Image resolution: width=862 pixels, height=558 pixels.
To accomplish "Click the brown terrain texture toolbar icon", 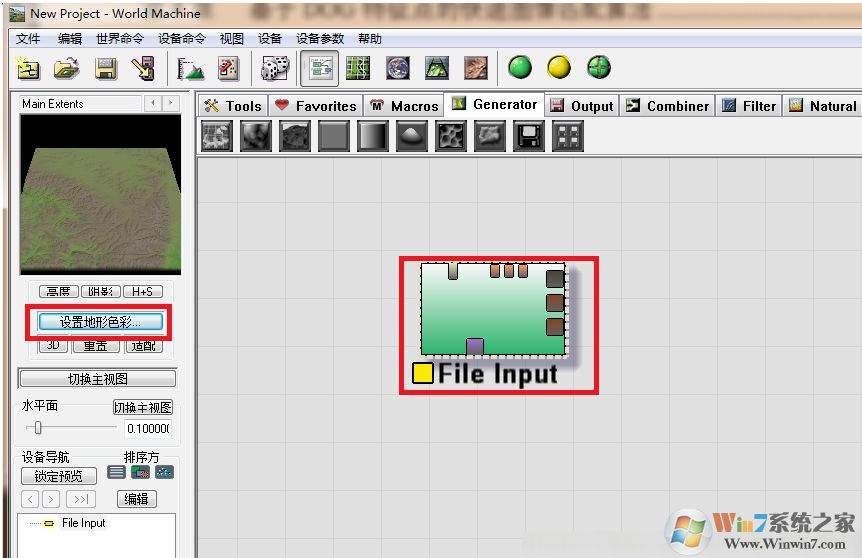I will click(x=476, y=69).
